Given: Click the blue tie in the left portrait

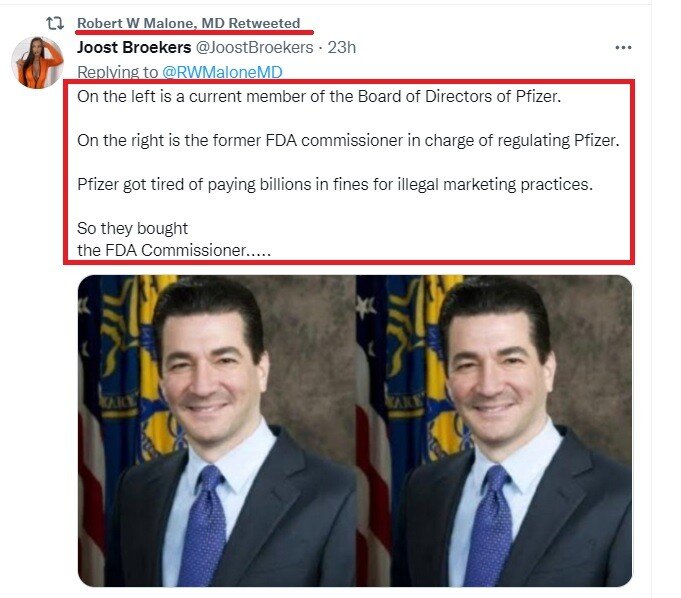Looking at the screenshot, I should 204,525.
